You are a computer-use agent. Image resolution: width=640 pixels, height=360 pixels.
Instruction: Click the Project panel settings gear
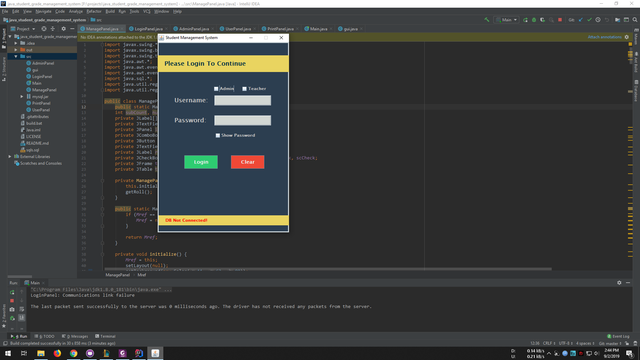coord(63,29)
